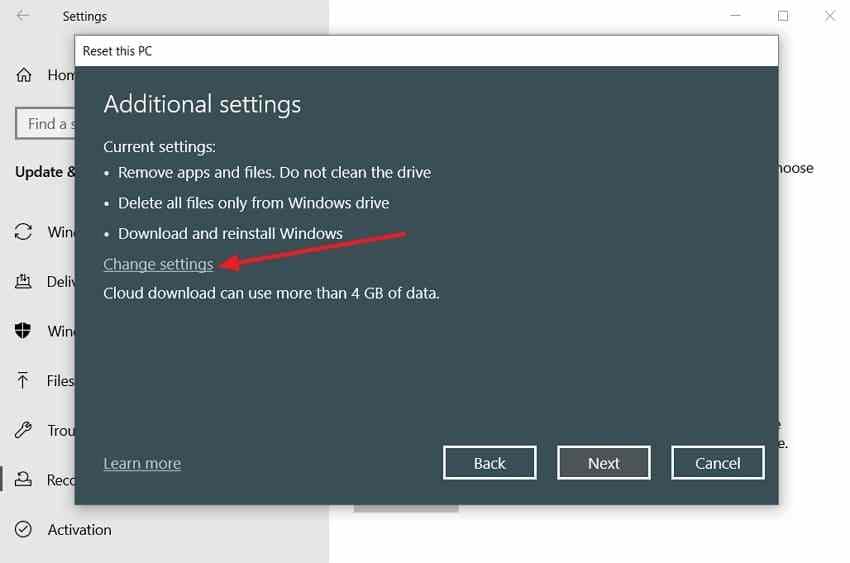Screen dimensions: 850x563
Task: Select the Activation checkmark icon
Action: click(23, 529)
